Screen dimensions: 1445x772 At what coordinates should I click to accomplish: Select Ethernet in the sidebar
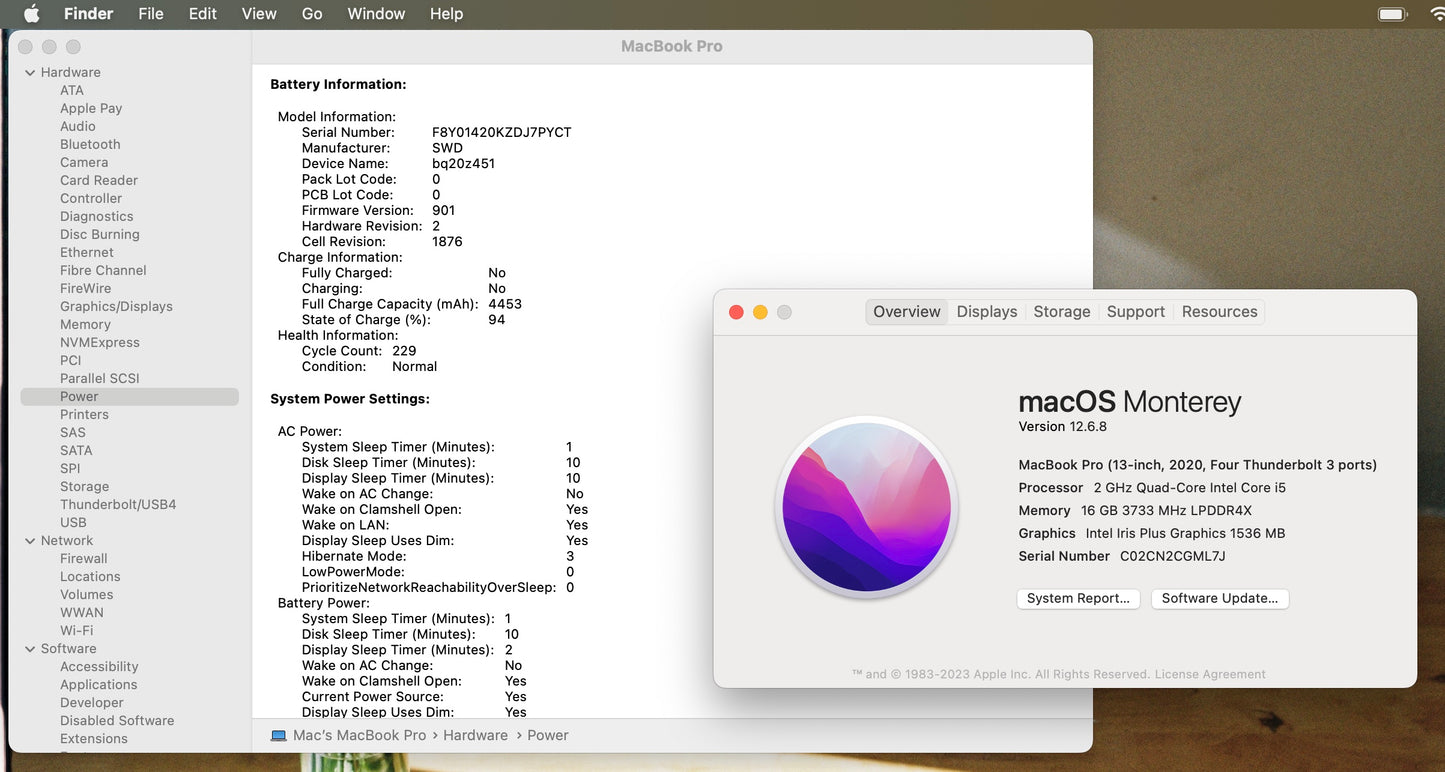click(87, 252)
